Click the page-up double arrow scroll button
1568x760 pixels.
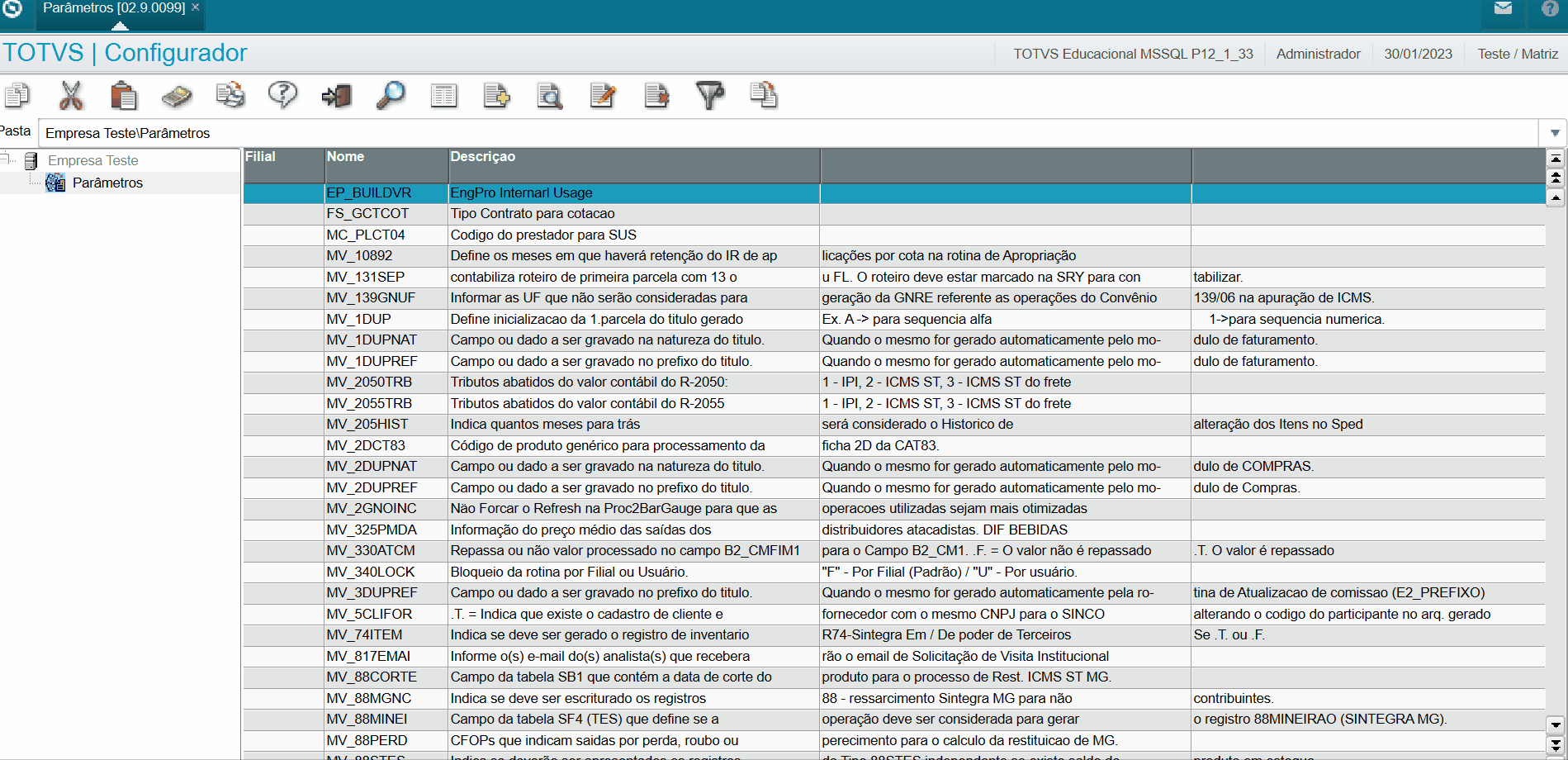1556,178
